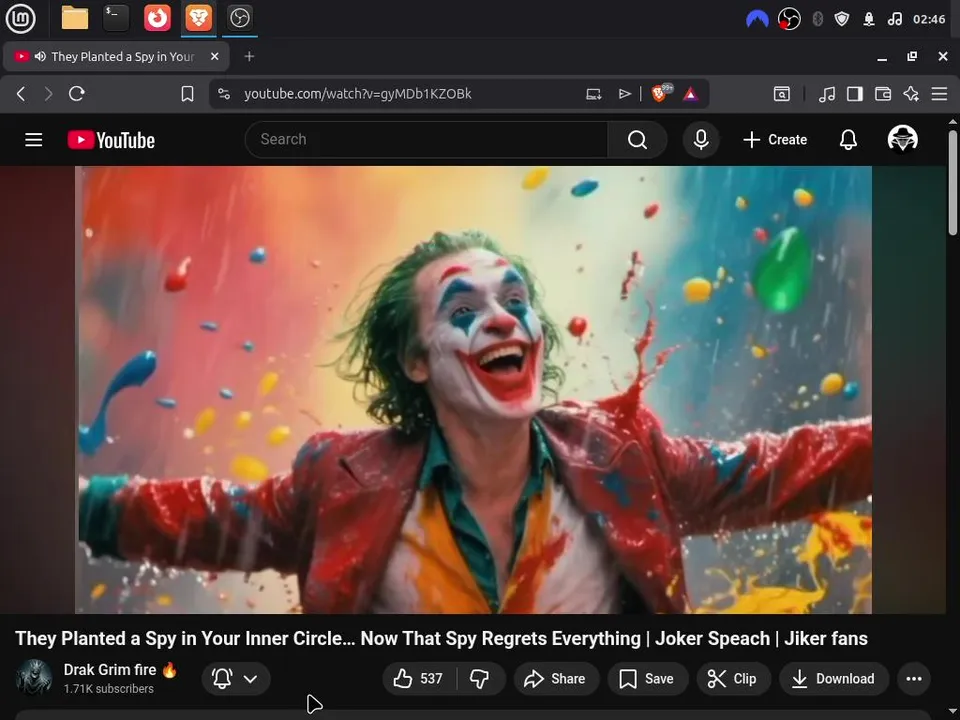Image resolution: width=960 pixels, height=720 pixels.
Task: Go back to the previous page
Action: (21, 94)
